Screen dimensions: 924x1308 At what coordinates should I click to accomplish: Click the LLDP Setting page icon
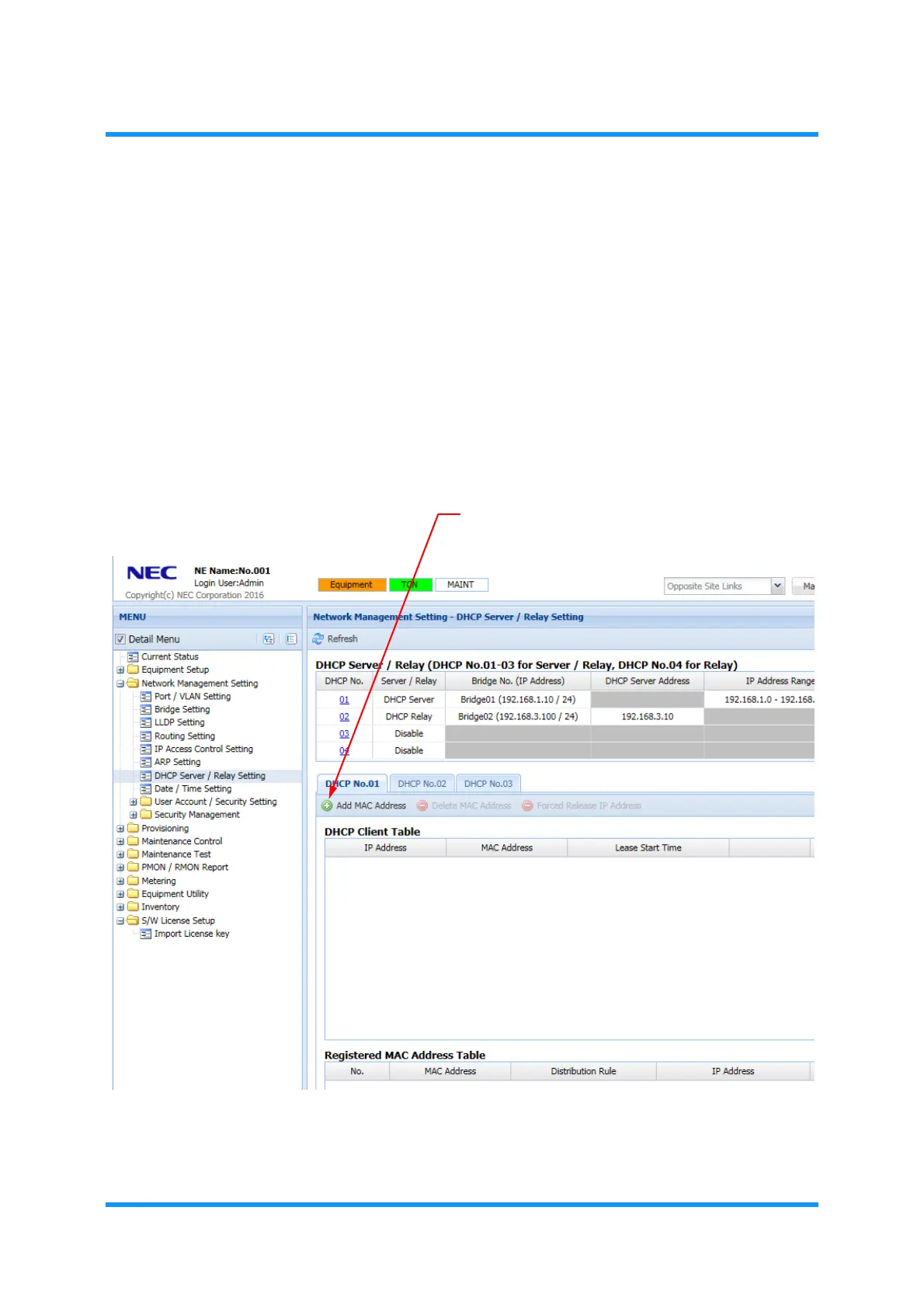pyautogui.click(x=145, y=722)
